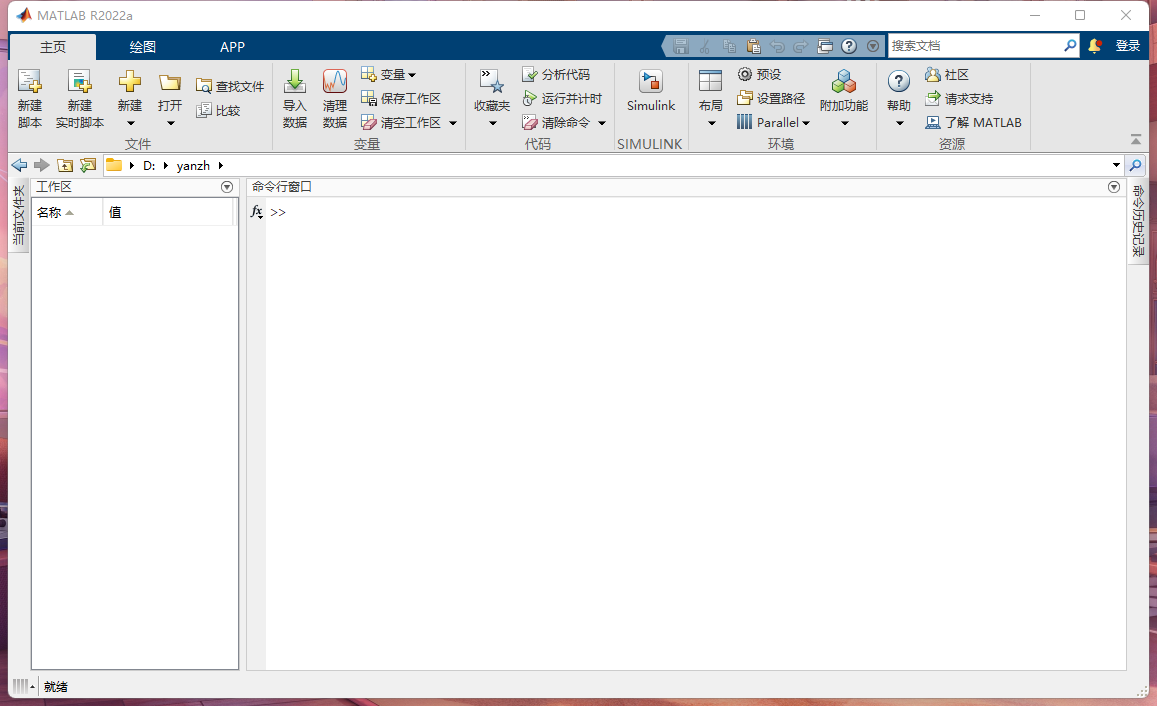
Task: Expand the 附加功能 (Add-Ons) dropdown
Action: [844, 123]
